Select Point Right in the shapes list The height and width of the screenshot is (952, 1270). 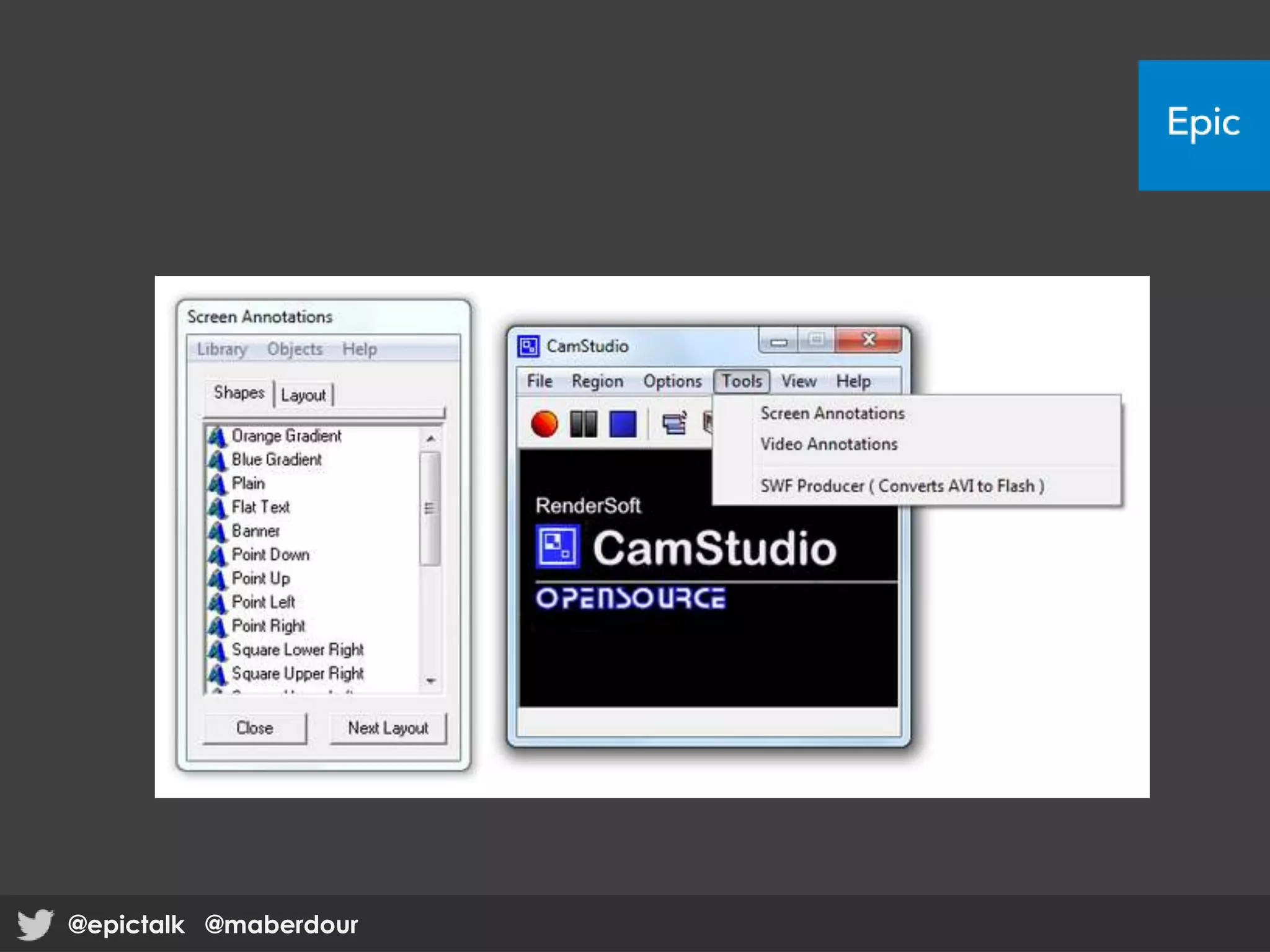268,626
